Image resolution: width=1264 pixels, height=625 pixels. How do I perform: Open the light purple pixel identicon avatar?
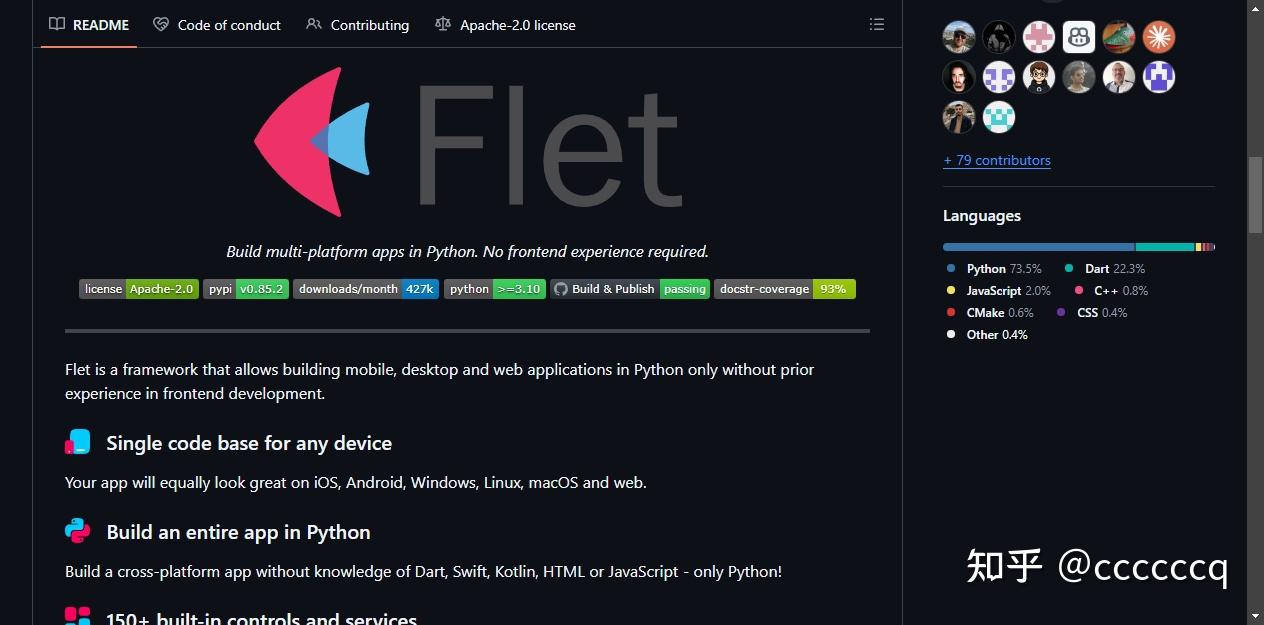(999, 77)
